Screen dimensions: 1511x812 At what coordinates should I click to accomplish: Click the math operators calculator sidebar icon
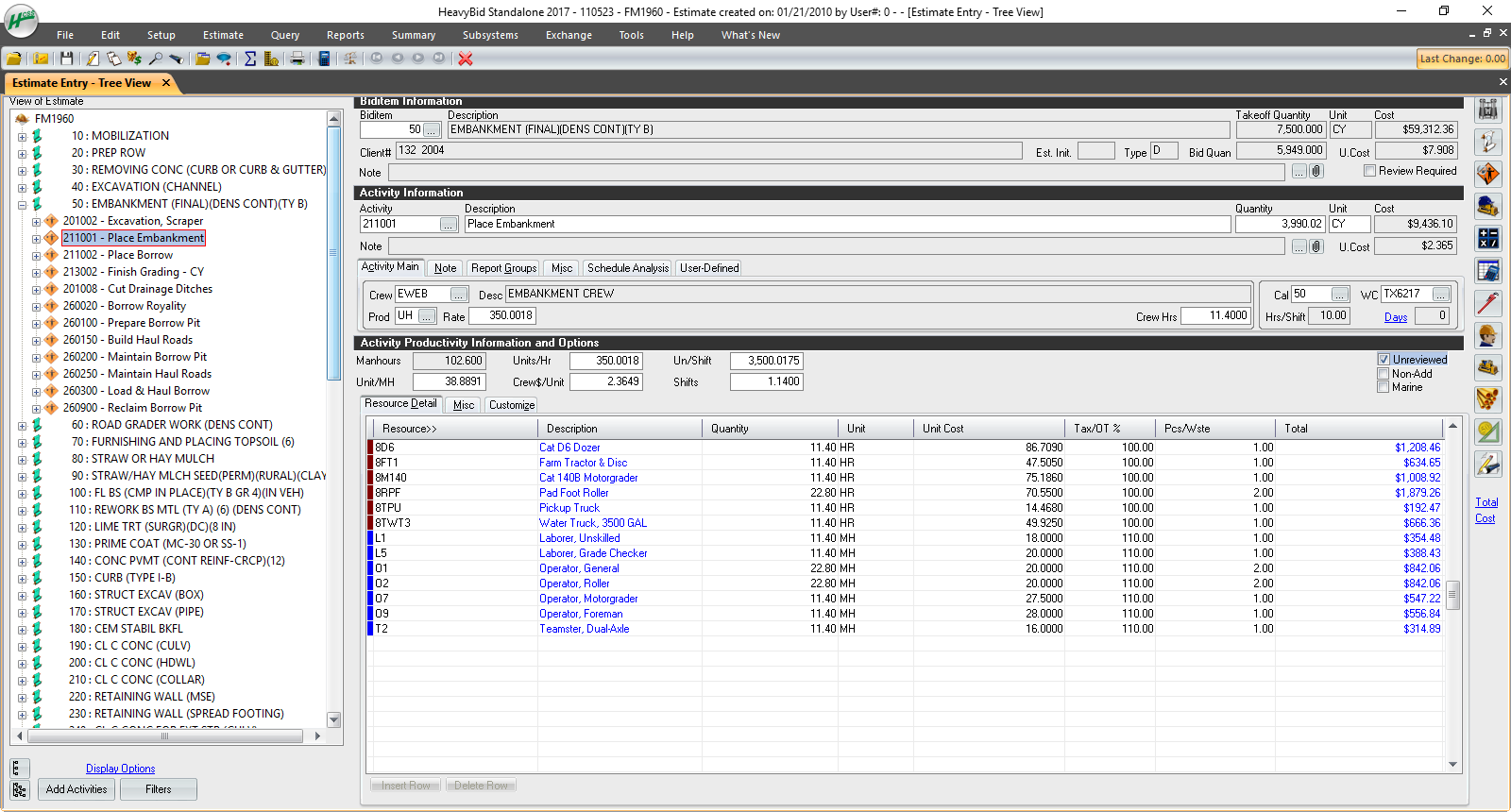[x=1488, y=238]
